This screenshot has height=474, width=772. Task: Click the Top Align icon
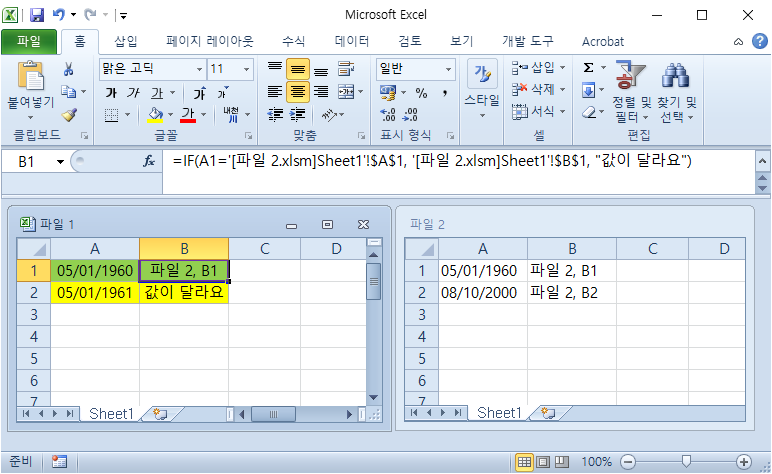275,69
